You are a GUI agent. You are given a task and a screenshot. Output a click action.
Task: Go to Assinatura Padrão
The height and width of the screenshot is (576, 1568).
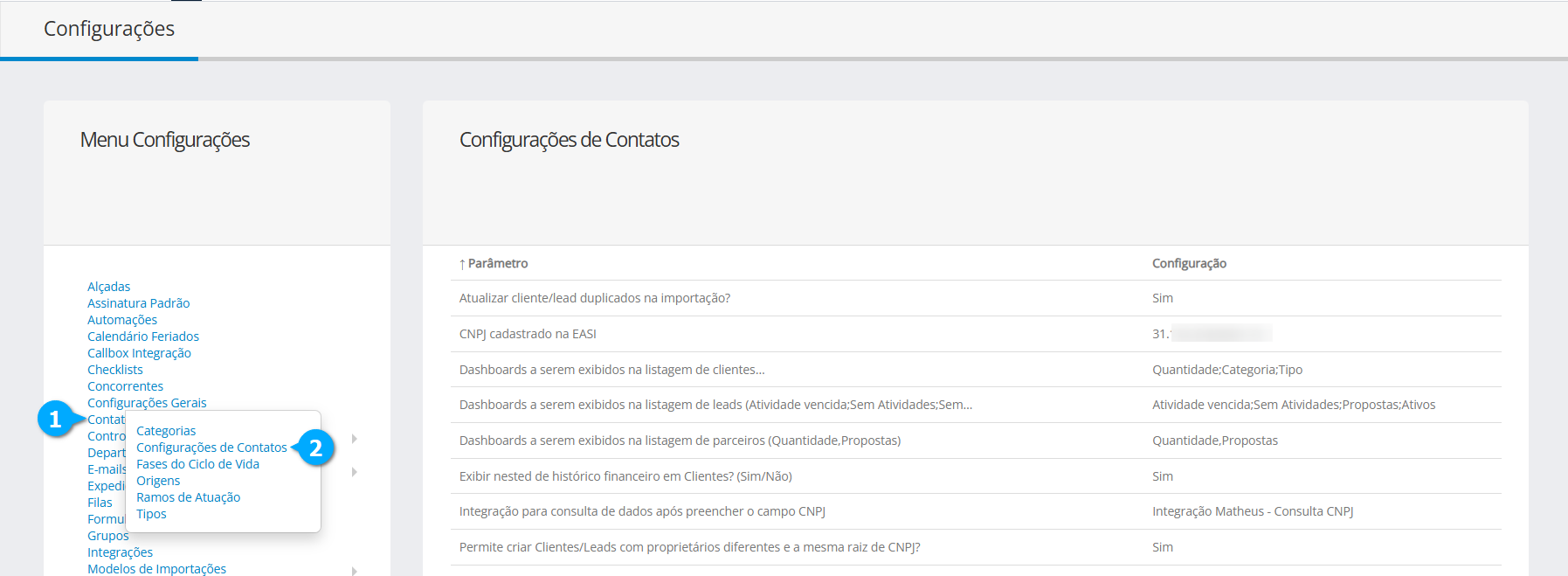pos(138,303)
